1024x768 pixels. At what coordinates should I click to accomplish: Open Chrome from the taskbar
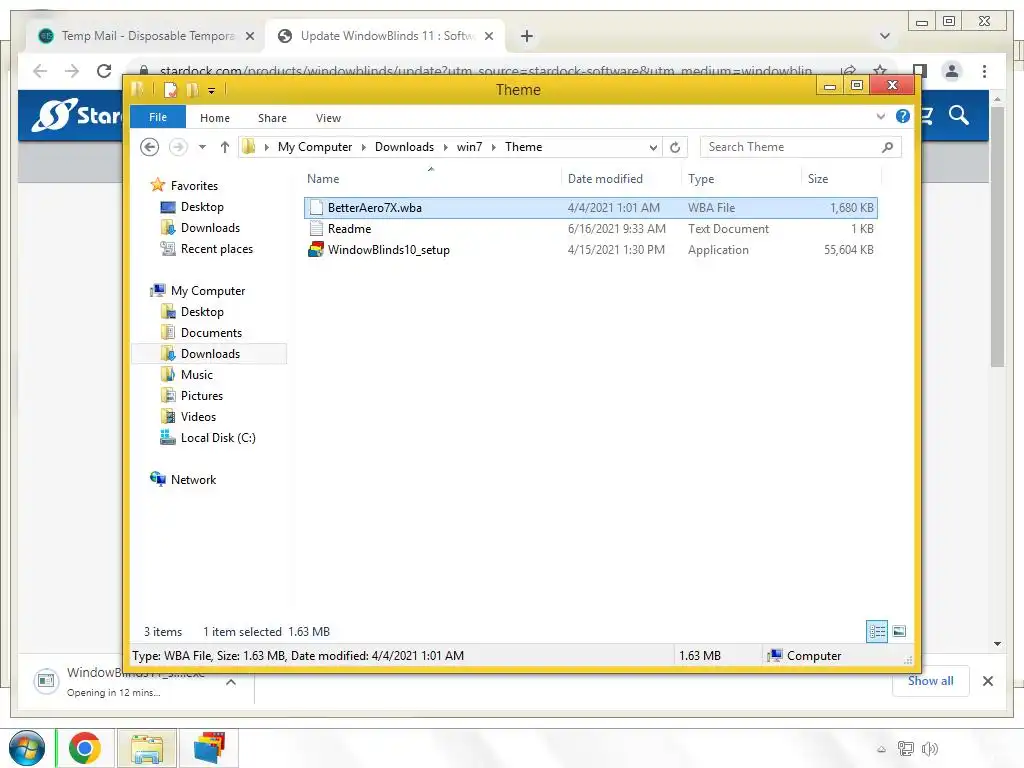(84, 748)
